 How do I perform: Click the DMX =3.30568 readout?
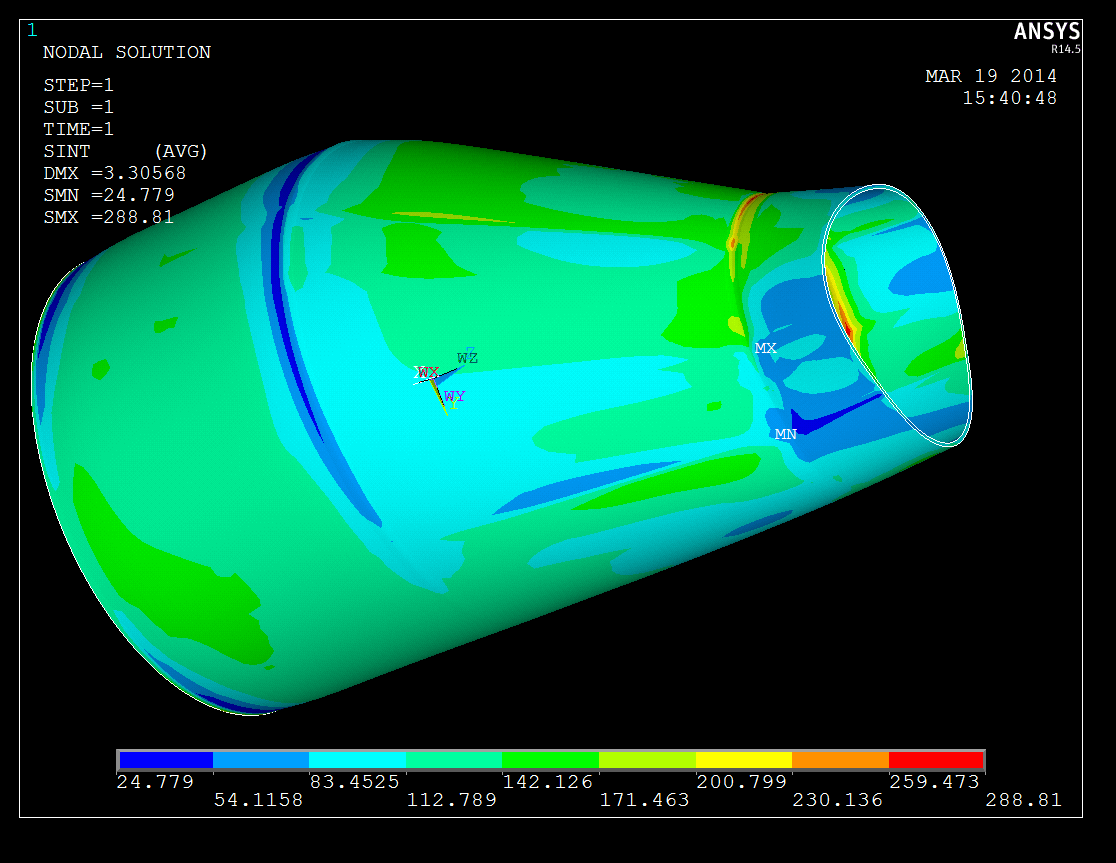pos(114,173)
